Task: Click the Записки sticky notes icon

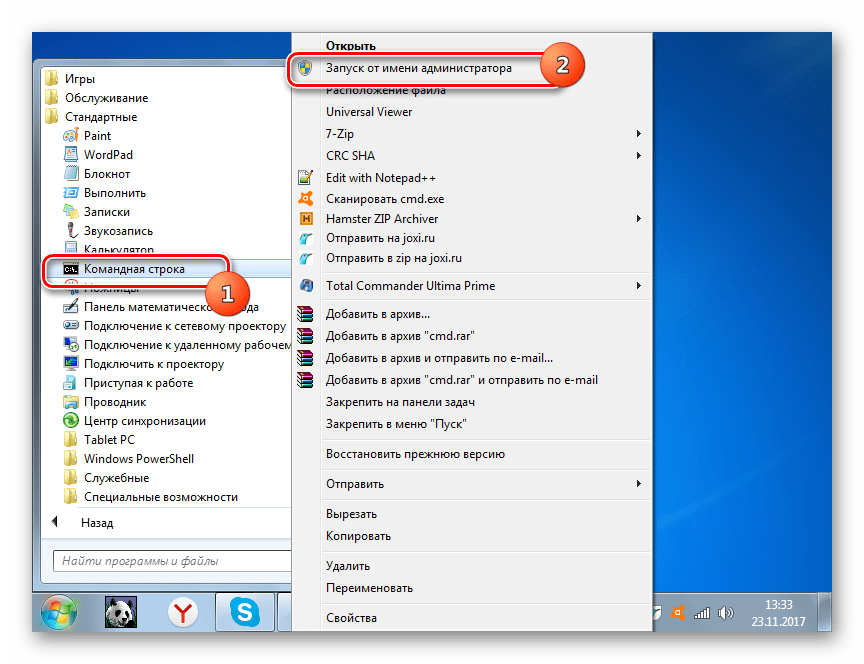Action: [x=71, y=212]
